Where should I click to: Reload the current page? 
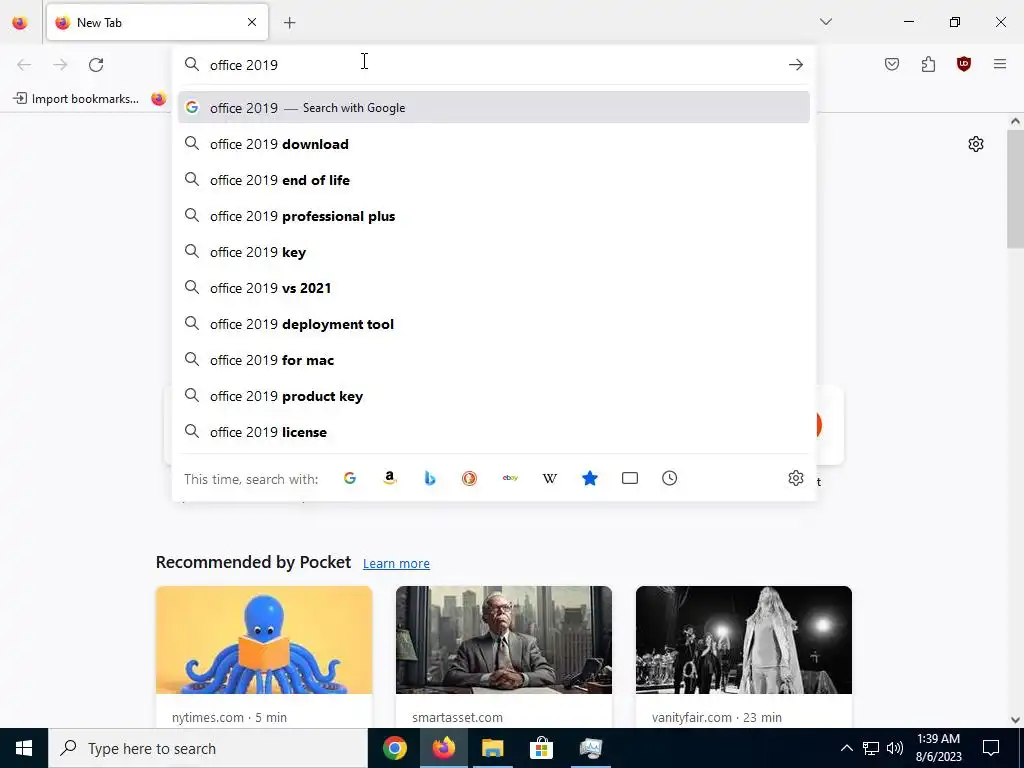(x=96, y=65)
